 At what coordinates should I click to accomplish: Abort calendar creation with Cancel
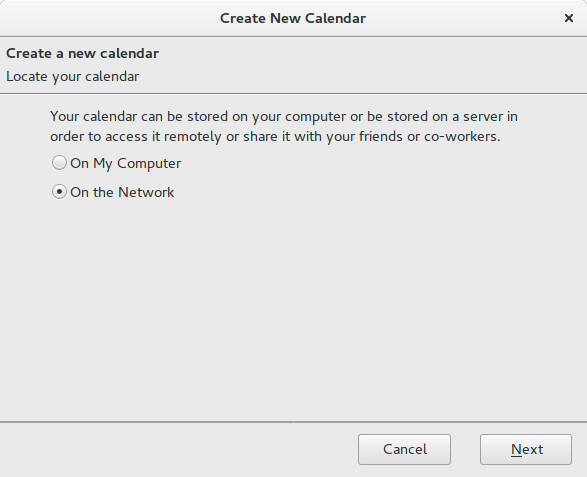point(404,449)
